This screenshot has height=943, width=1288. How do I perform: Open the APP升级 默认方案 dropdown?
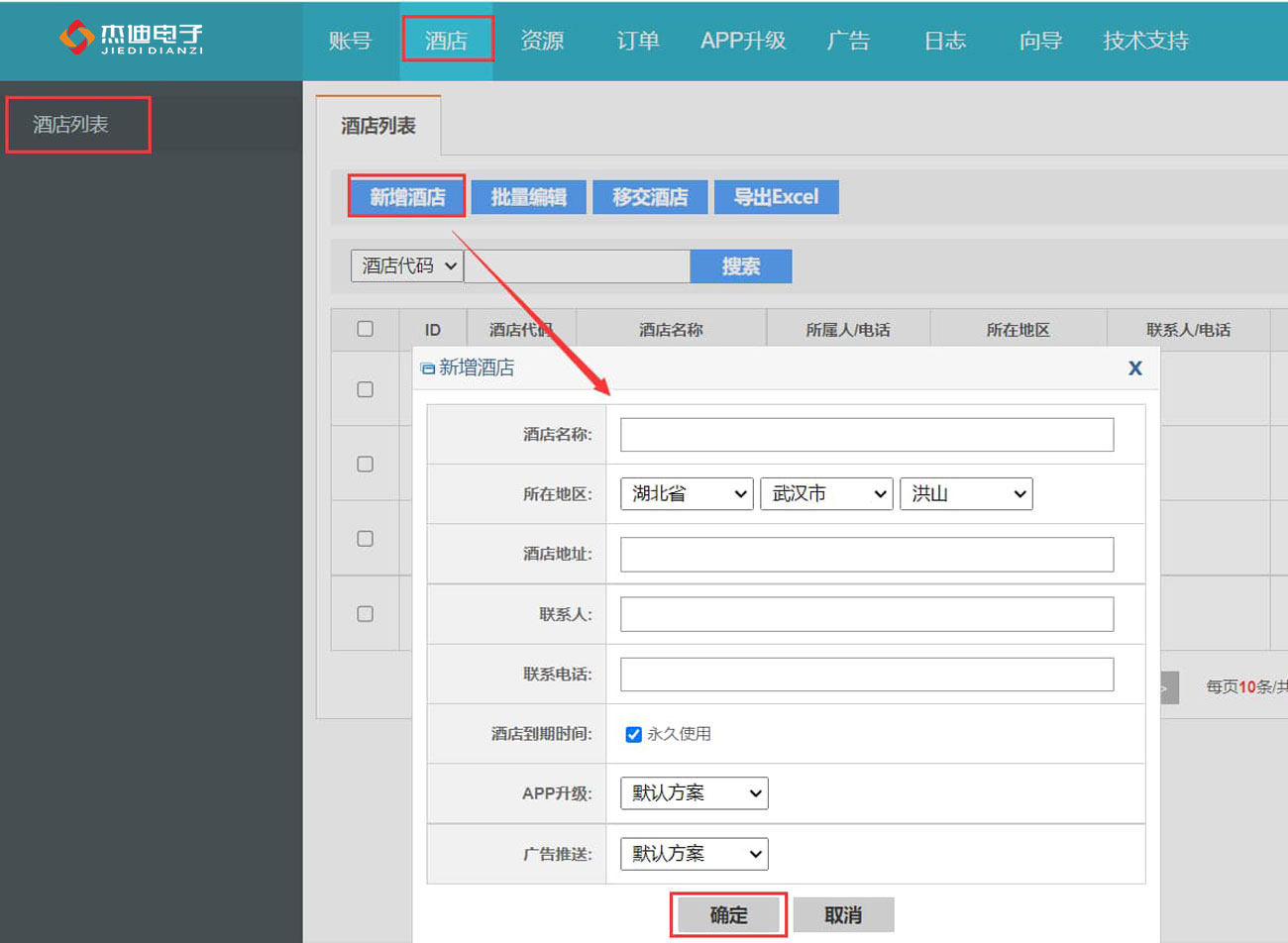click(694, 793)
